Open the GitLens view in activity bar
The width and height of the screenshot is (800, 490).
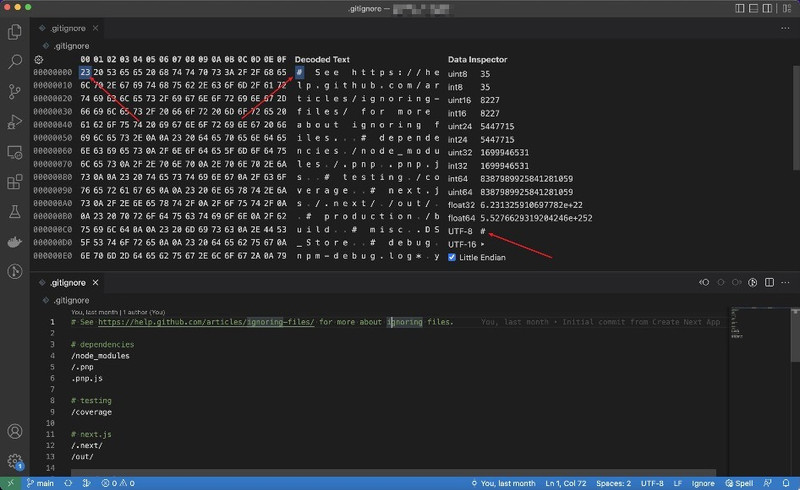15,272
